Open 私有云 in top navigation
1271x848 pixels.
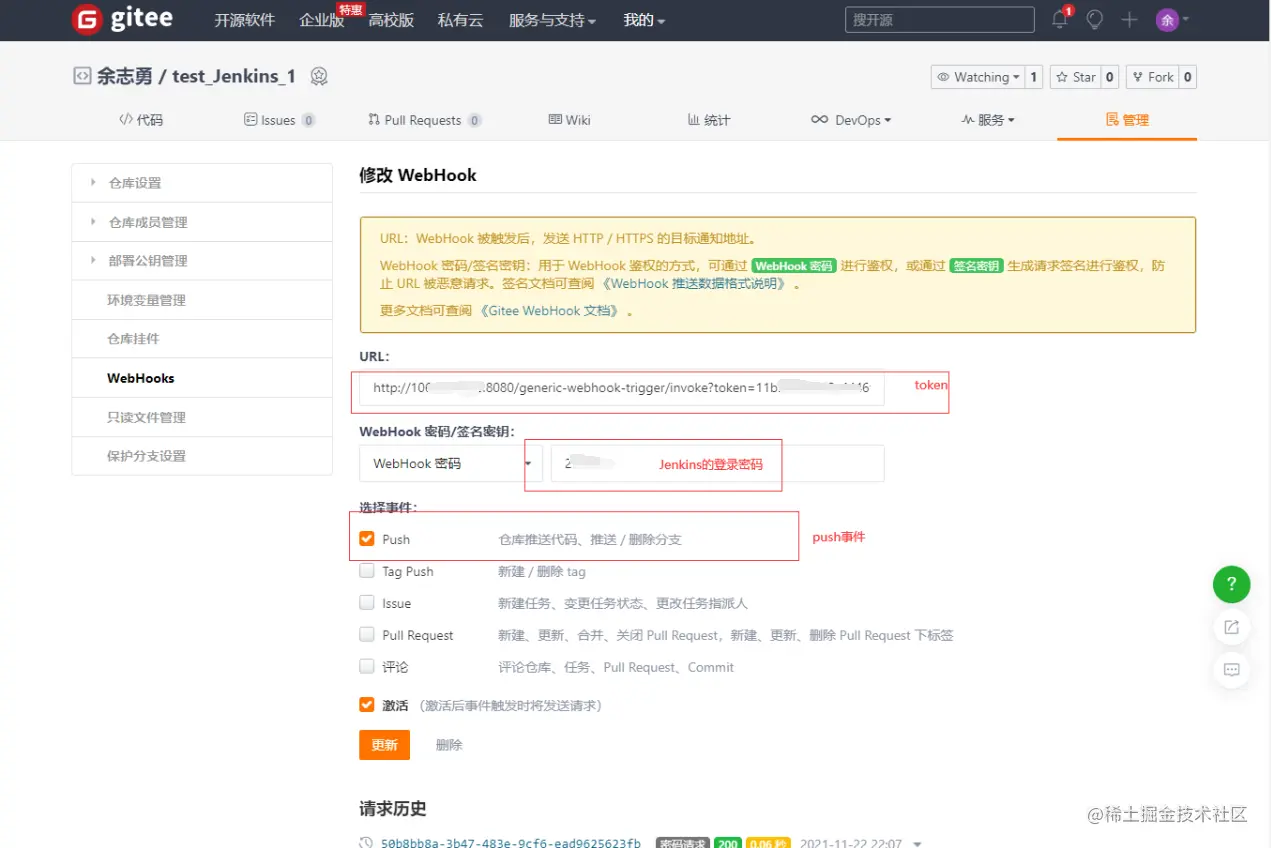[460, 20]
